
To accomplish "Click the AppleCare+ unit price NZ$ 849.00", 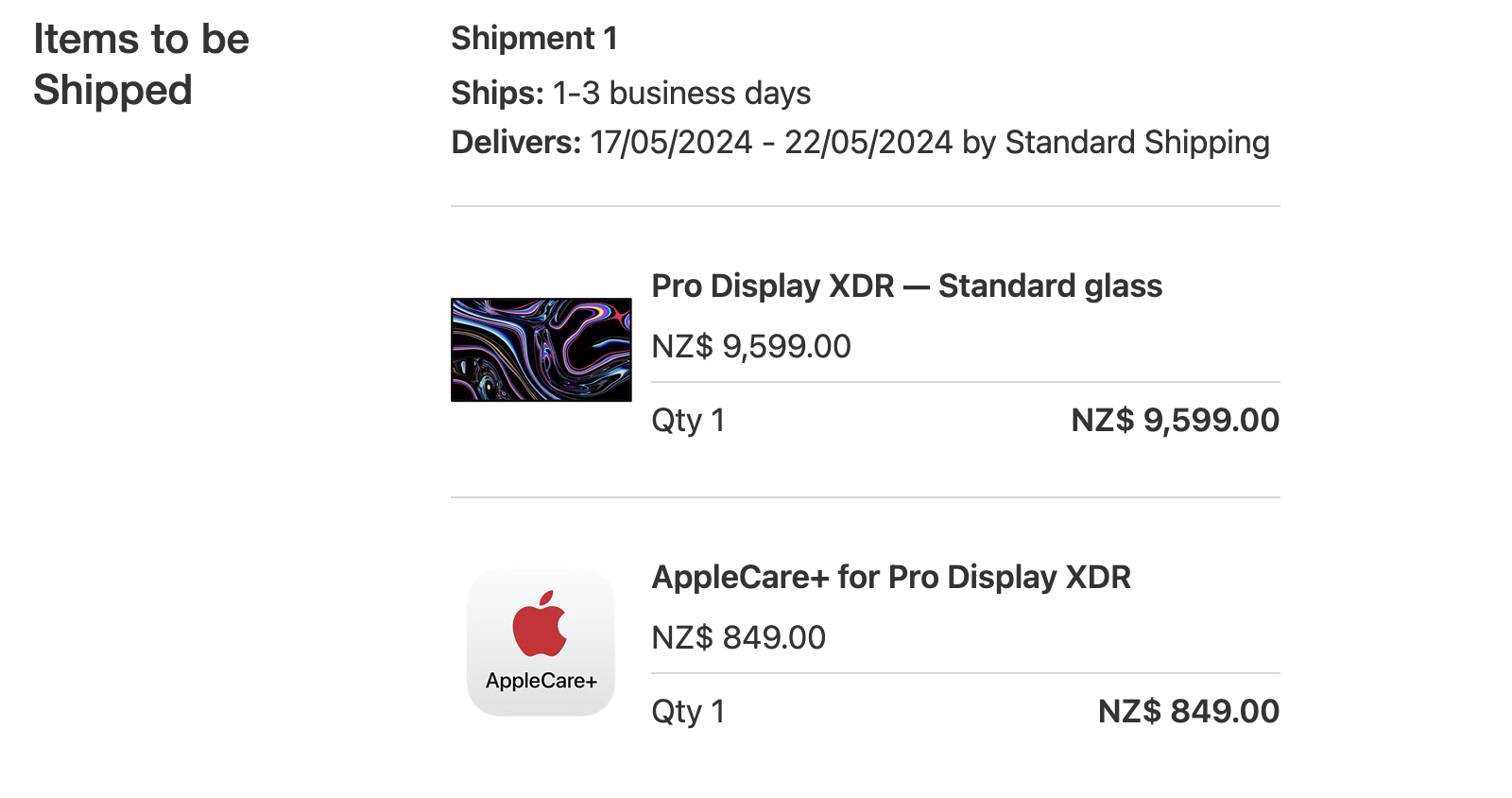I will point(738,637).
